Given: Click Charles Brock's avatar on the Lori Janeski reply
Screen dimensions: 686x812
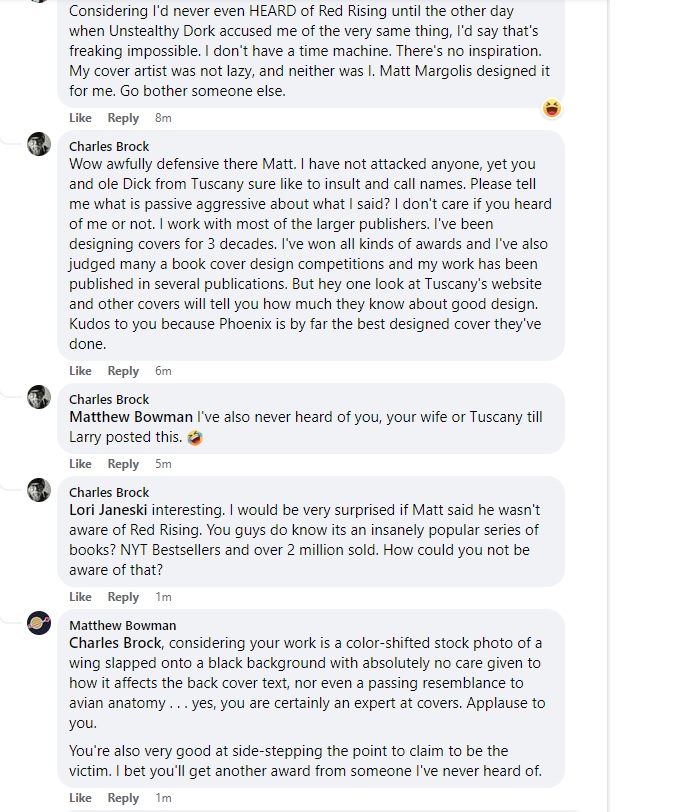Looking at the screenshot, I should pyautogui.click(x=39, y=490).
